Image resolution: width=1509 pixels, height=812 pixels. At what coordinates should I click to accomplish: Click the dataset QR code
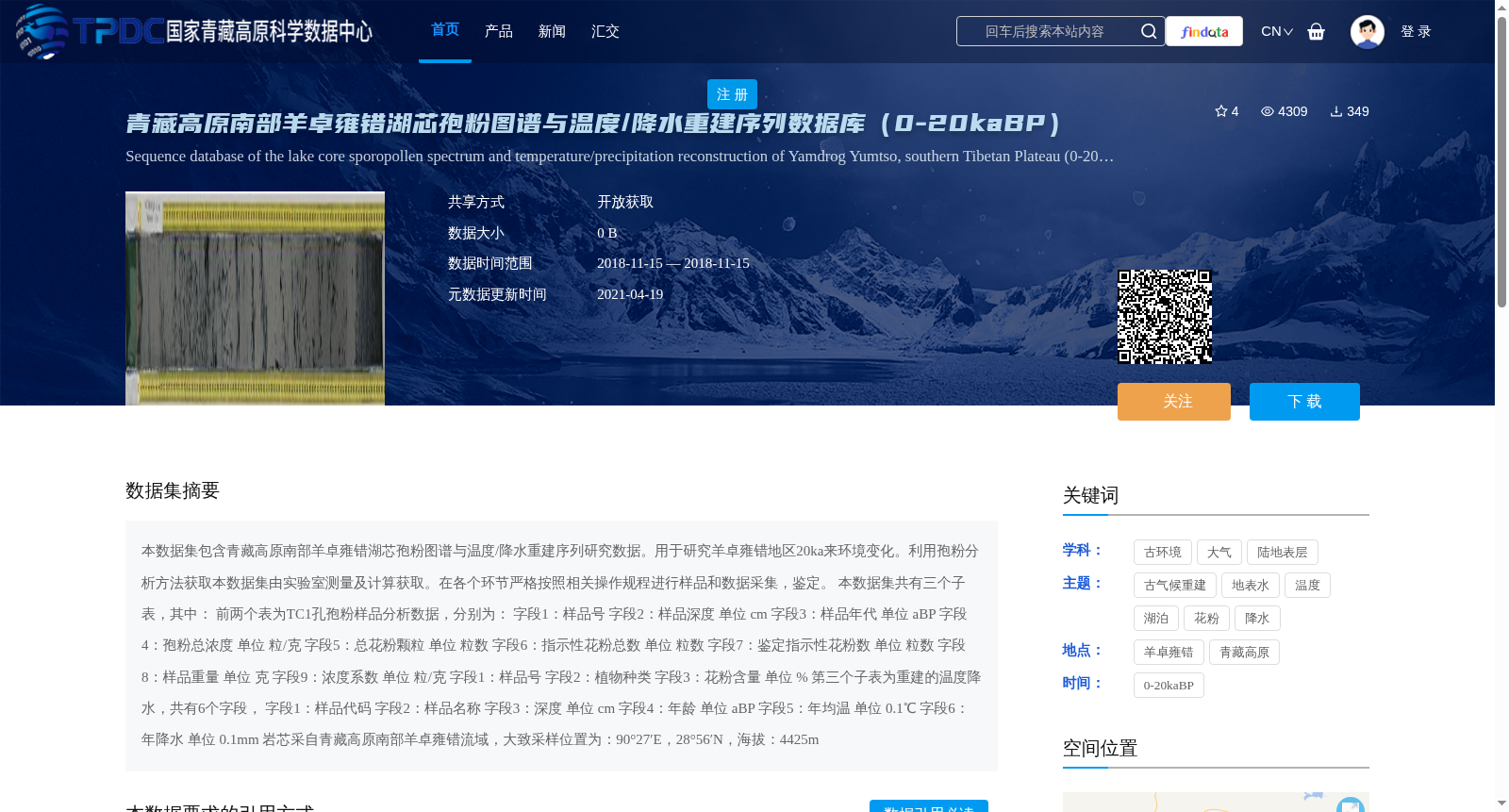(x=1165, y=317)
